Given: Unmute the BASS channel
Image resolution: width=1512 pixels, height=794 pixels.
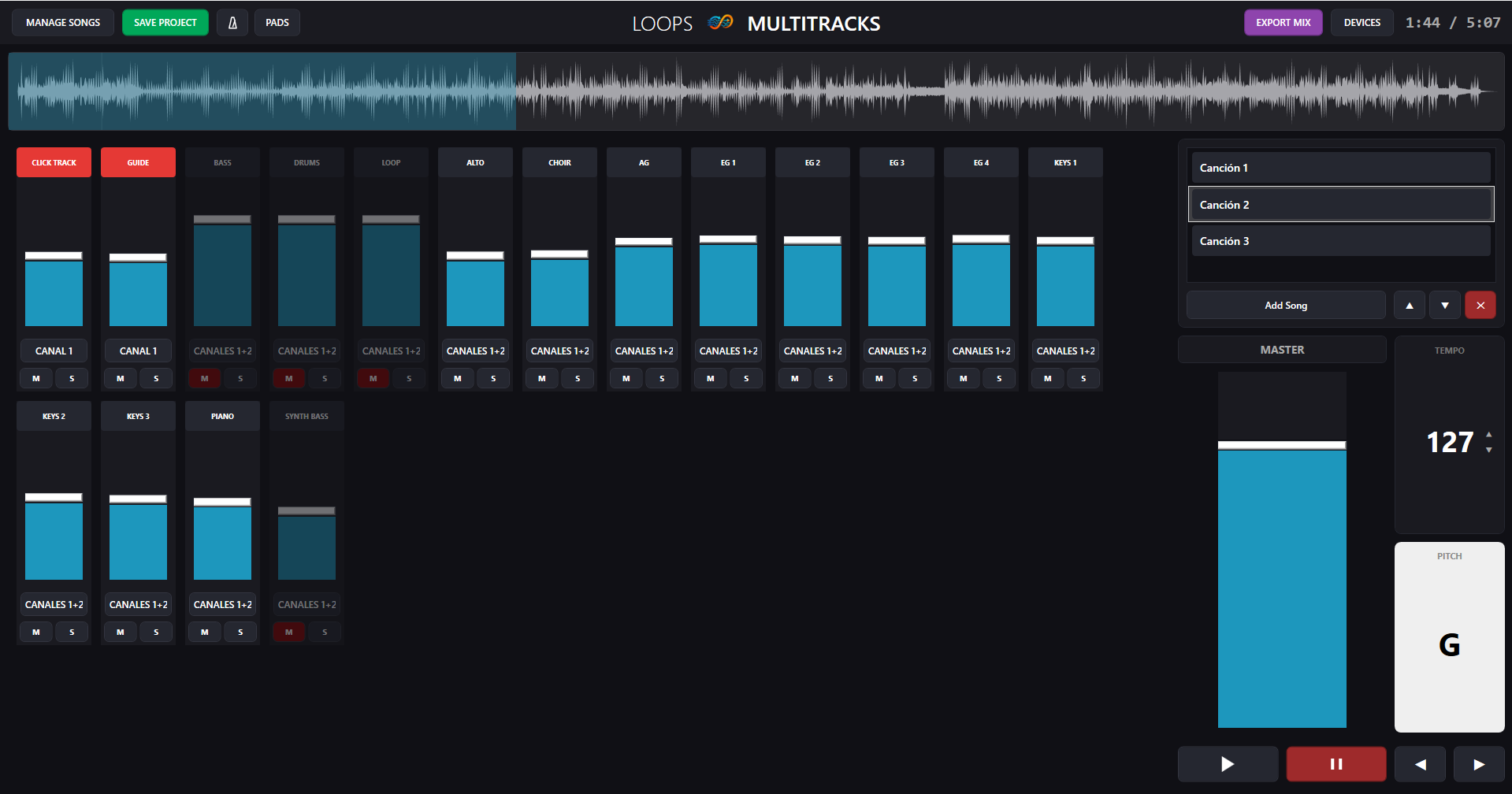Looking at the screenshot, I should (205, 379).
